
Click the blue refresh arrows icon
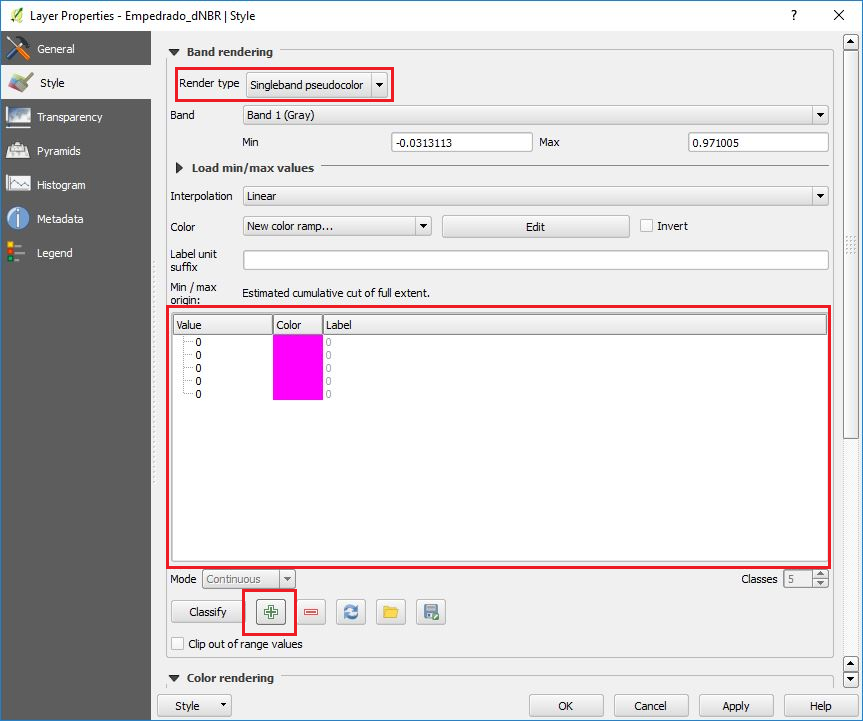point(351,612)
